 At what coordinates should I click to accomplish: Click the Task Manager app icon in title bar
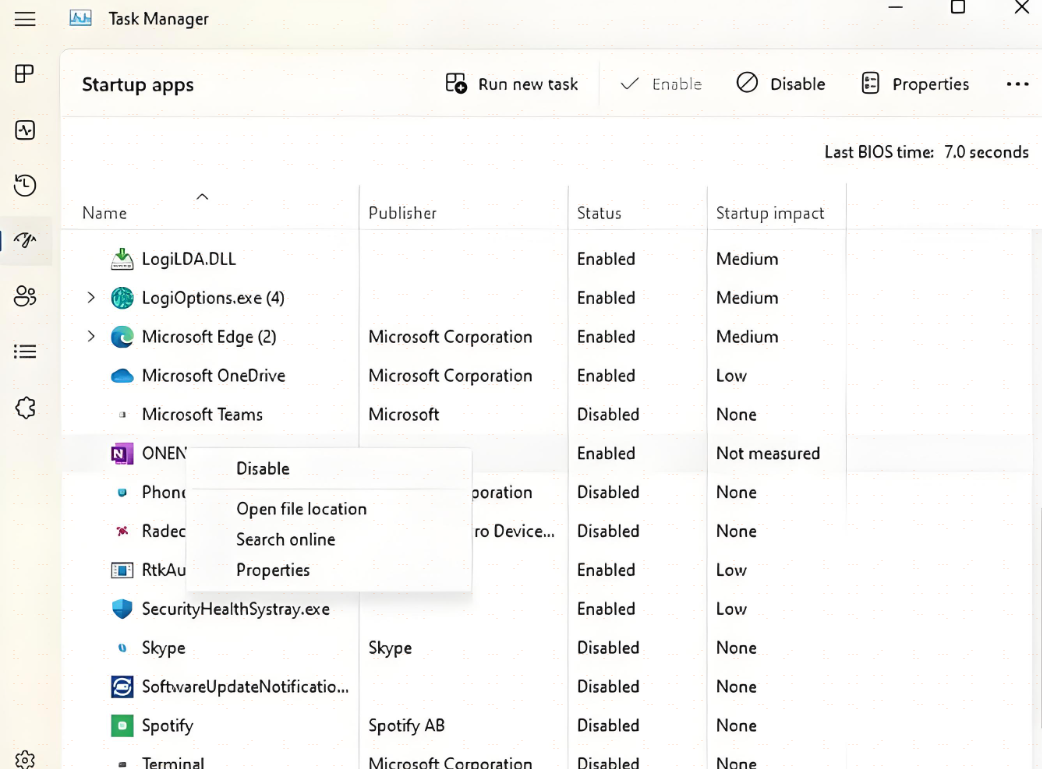click(80, 18)
